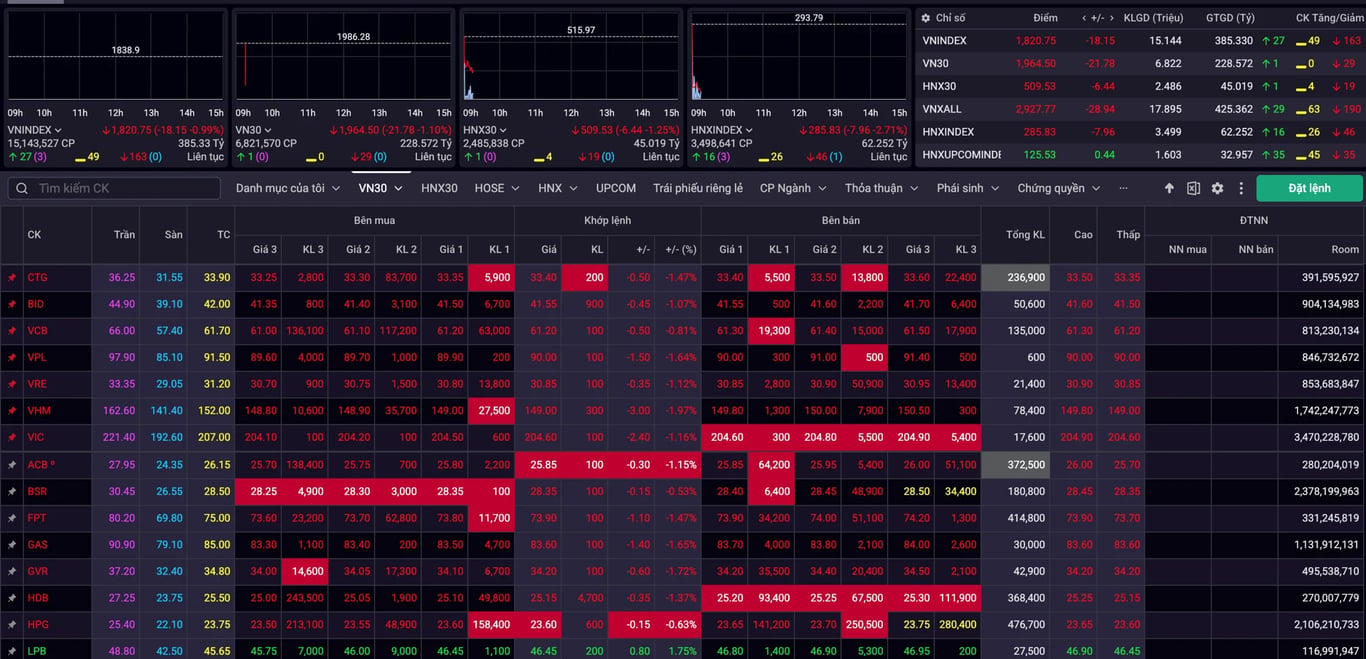Toggle the pin on the CTG row

click(12, 278)
